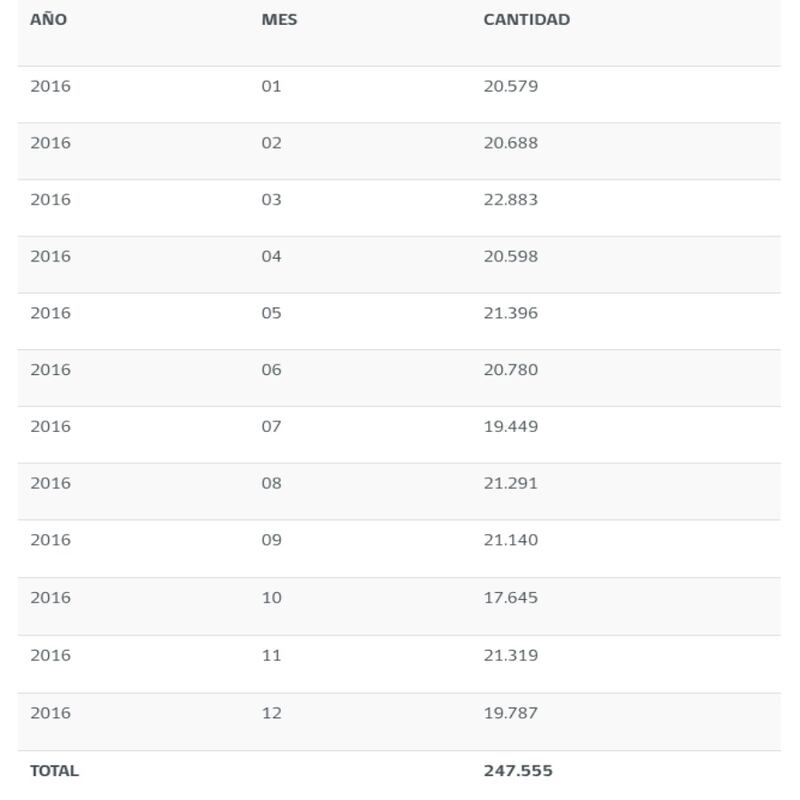Click the quantity 21.319 for month 11
The image size is (800, 800).
point(511,655)
